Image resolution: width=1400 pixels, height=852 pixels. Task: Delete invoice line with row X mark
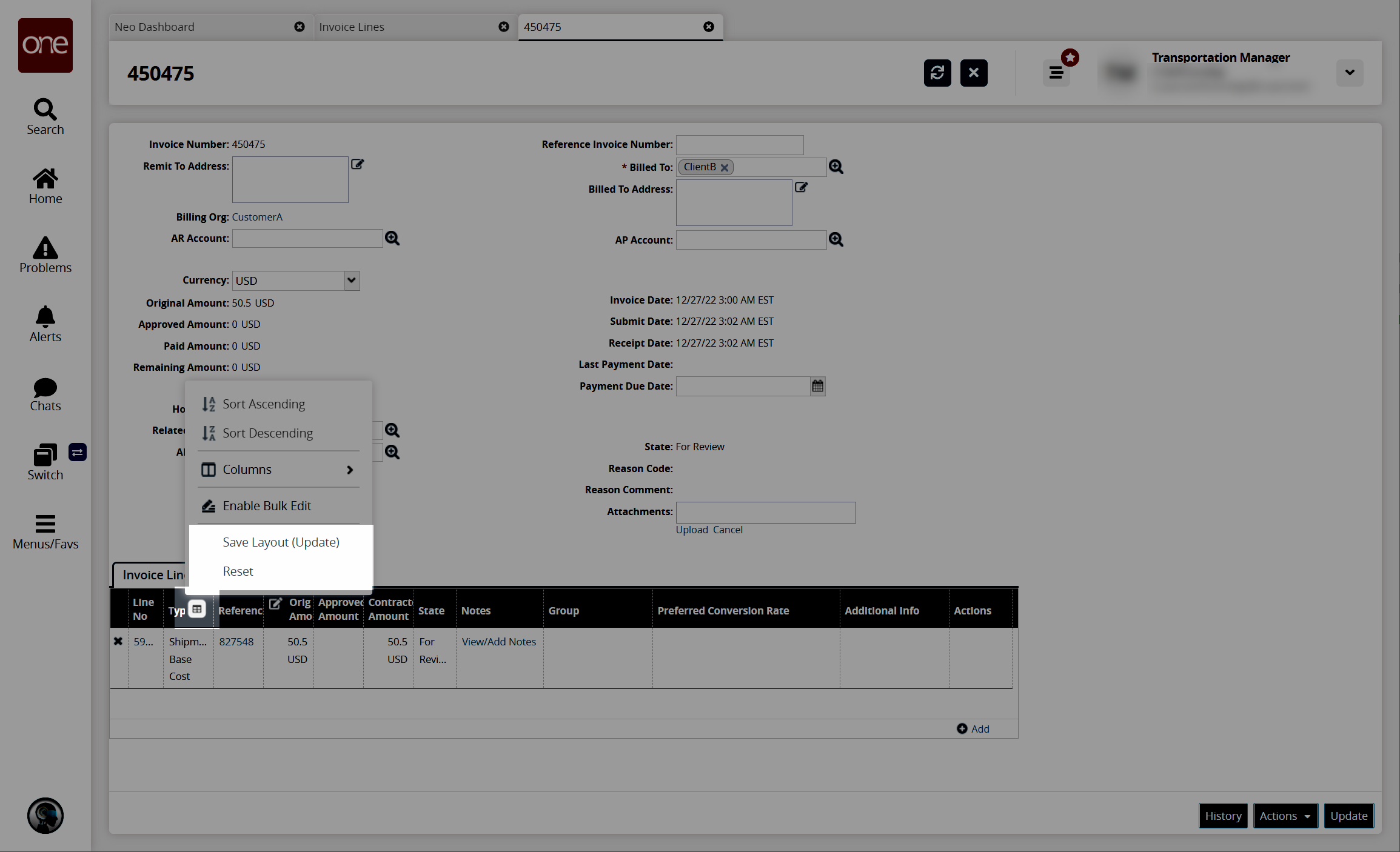[118, 641]
